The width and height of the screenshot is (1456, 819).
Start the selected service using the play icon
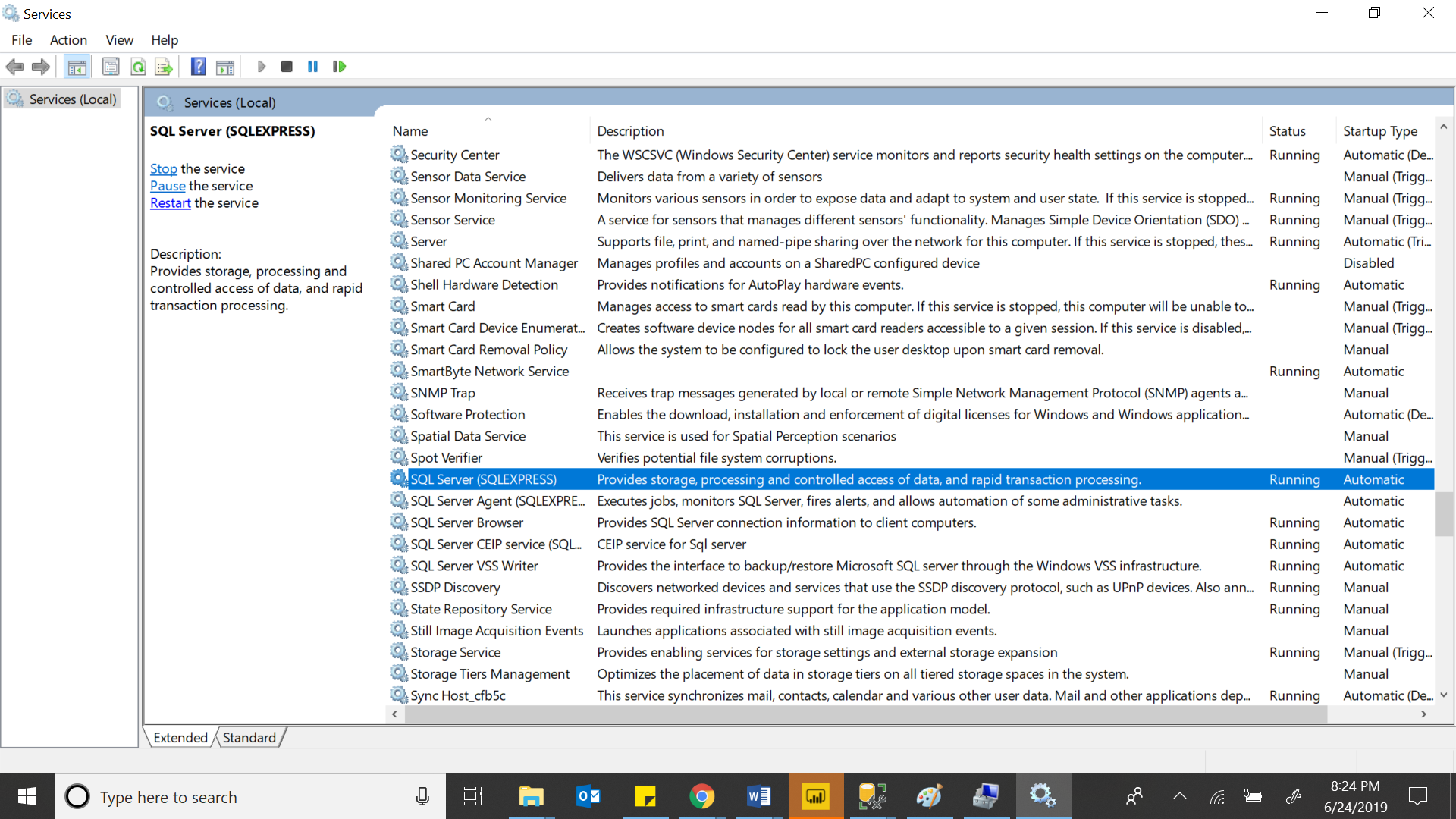(262, 67)
